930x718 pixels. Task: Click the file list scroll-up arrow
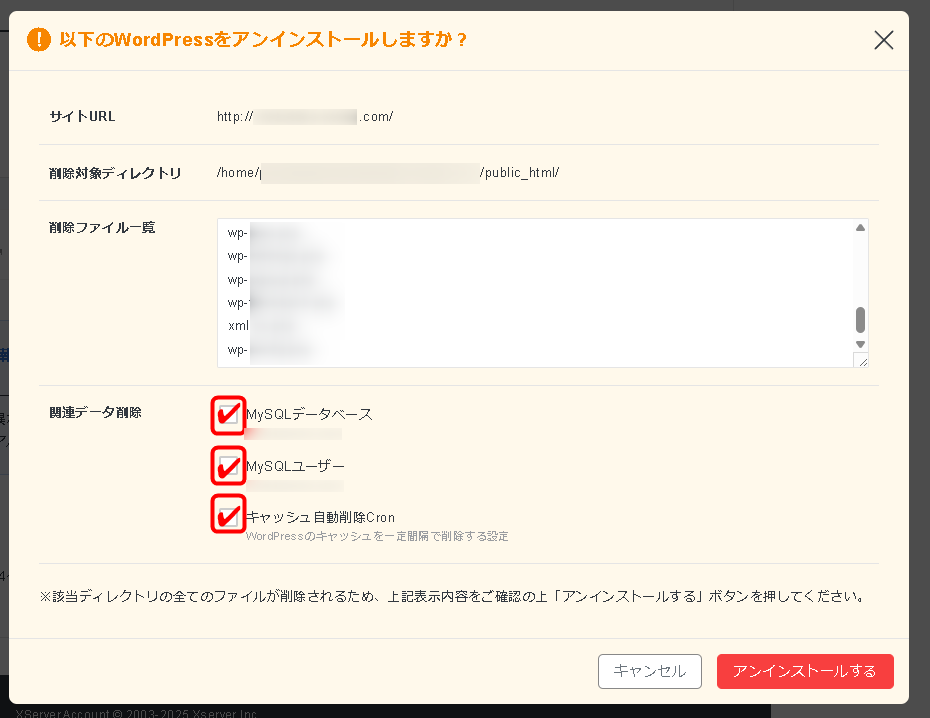click(x=860, y=228)
